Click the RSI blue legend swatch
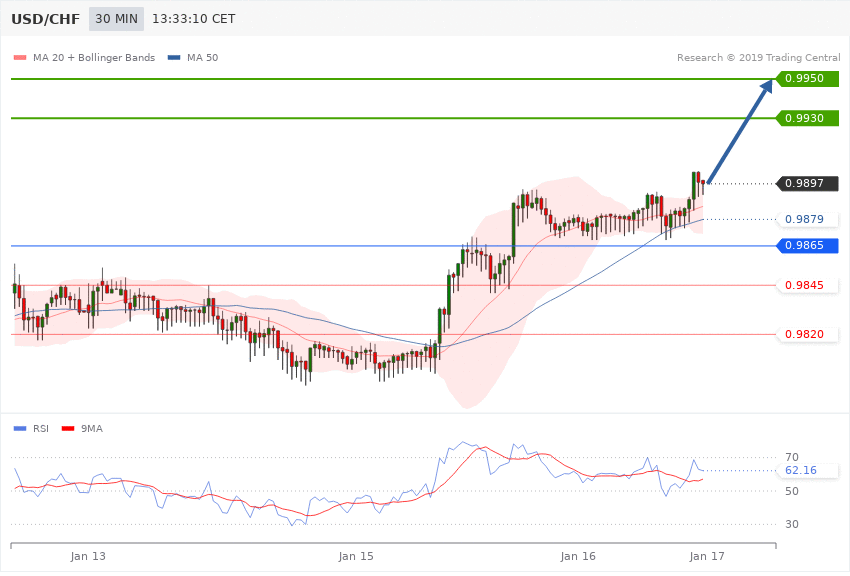Screen dimensions: 850x576 click(x=20, y=429)
